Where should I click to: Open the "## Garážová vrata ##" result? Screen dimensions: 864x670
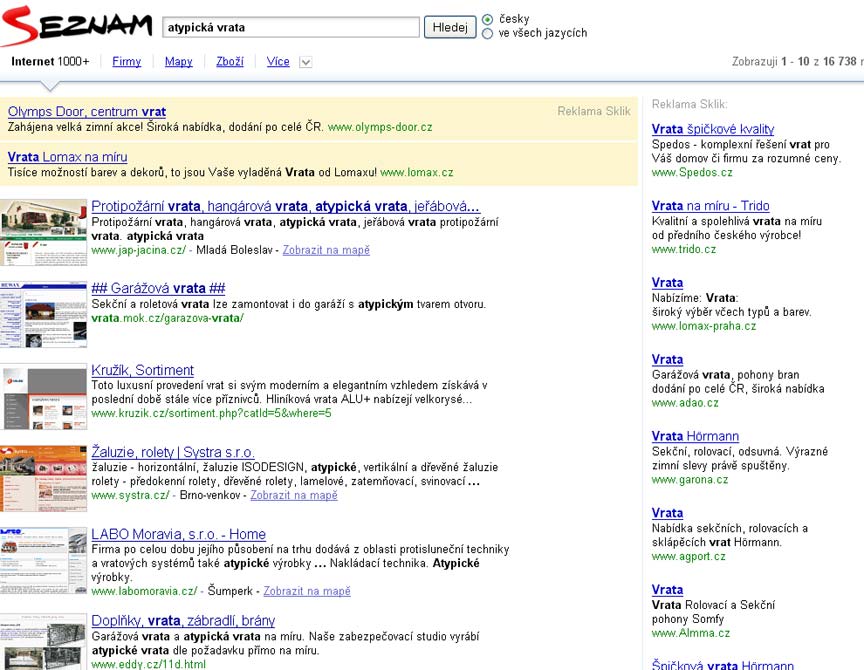click(158, 288)
